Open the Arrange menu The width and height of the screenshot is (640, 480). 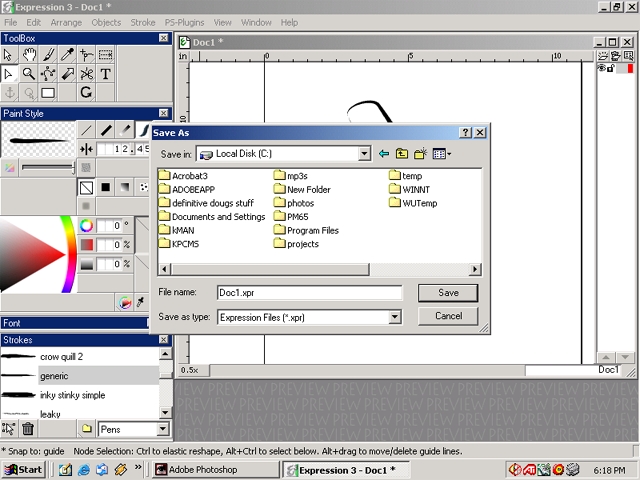click(66, 22)
